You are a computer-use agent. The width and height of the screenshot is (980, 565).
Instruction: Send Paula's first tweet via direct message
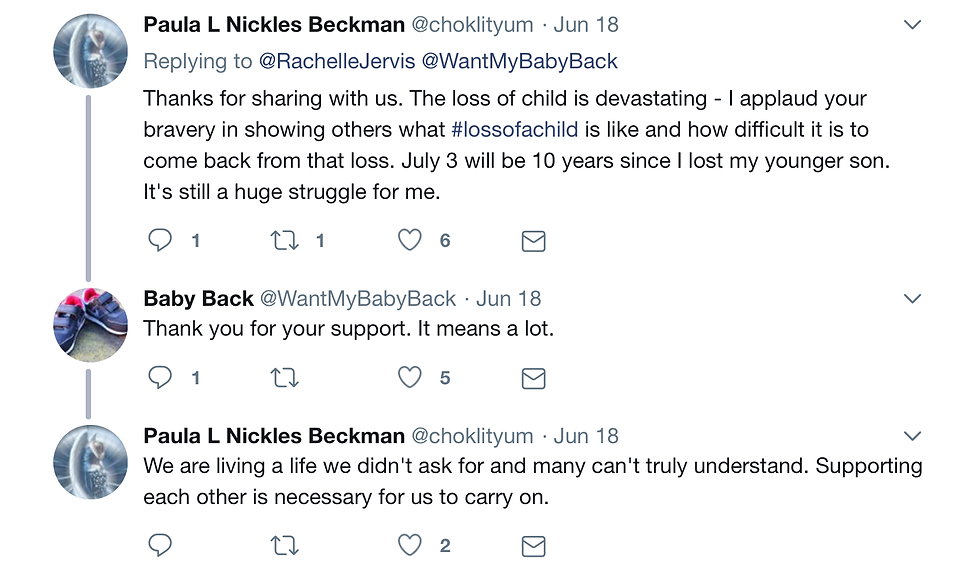534,241
